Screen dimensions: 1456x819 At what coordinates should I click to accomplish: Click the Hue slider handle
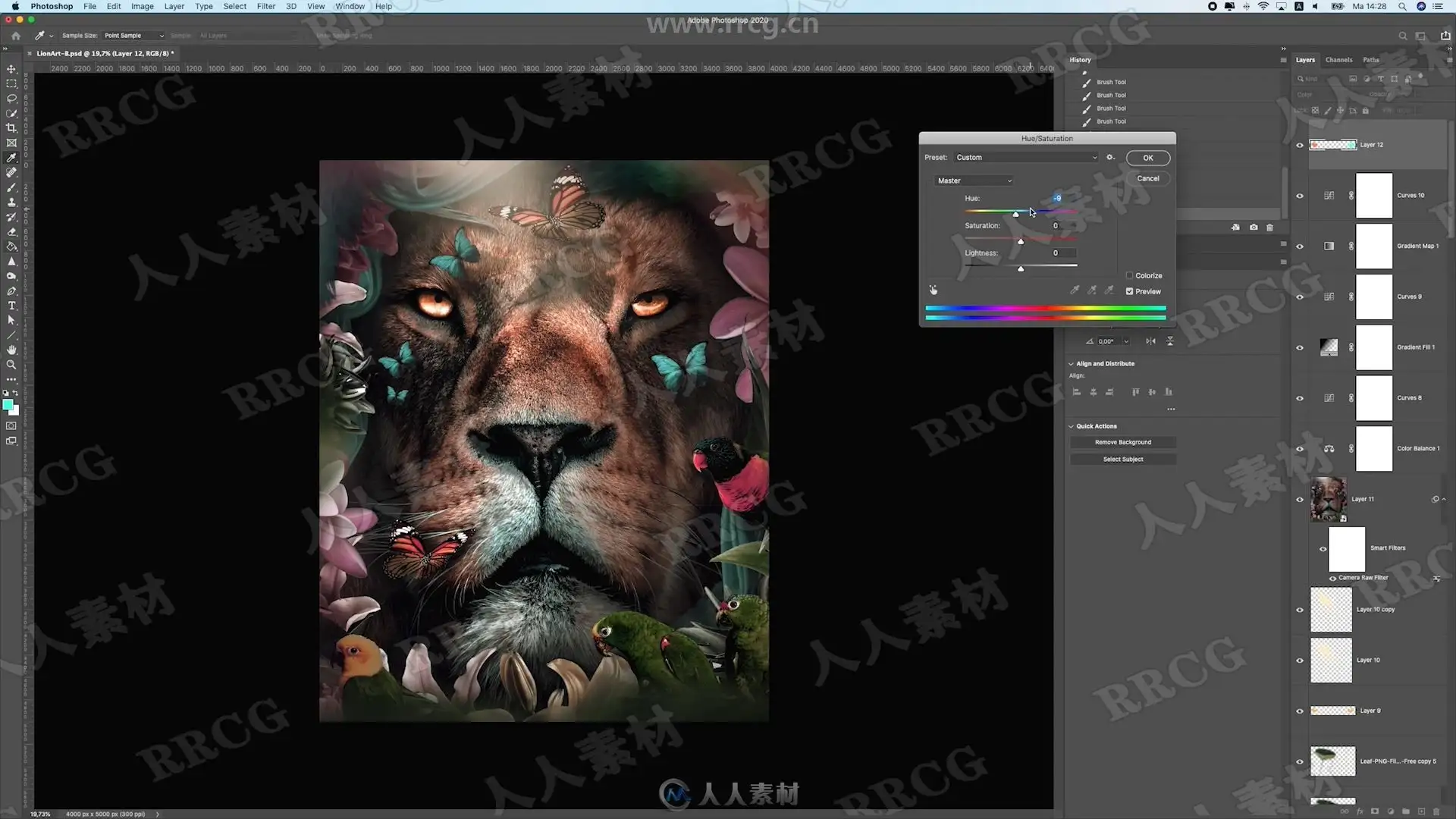click(x=1016, y=214)
